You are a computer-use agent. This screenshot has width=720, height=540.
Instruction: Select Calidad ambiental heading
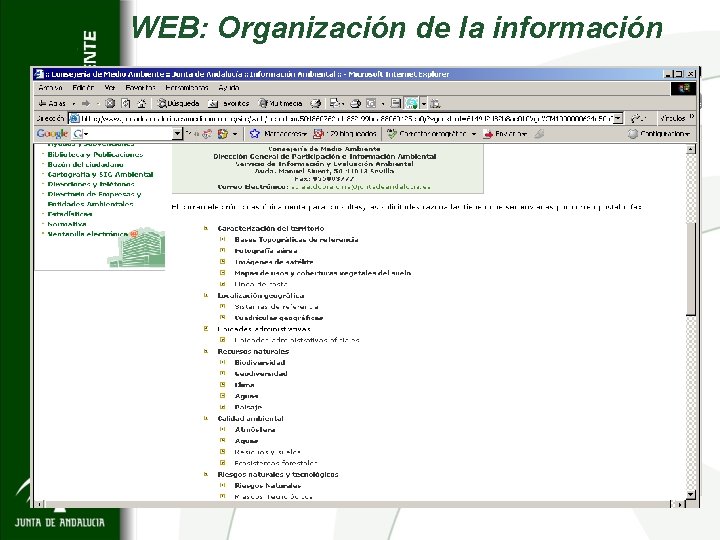tap(250, 418)
